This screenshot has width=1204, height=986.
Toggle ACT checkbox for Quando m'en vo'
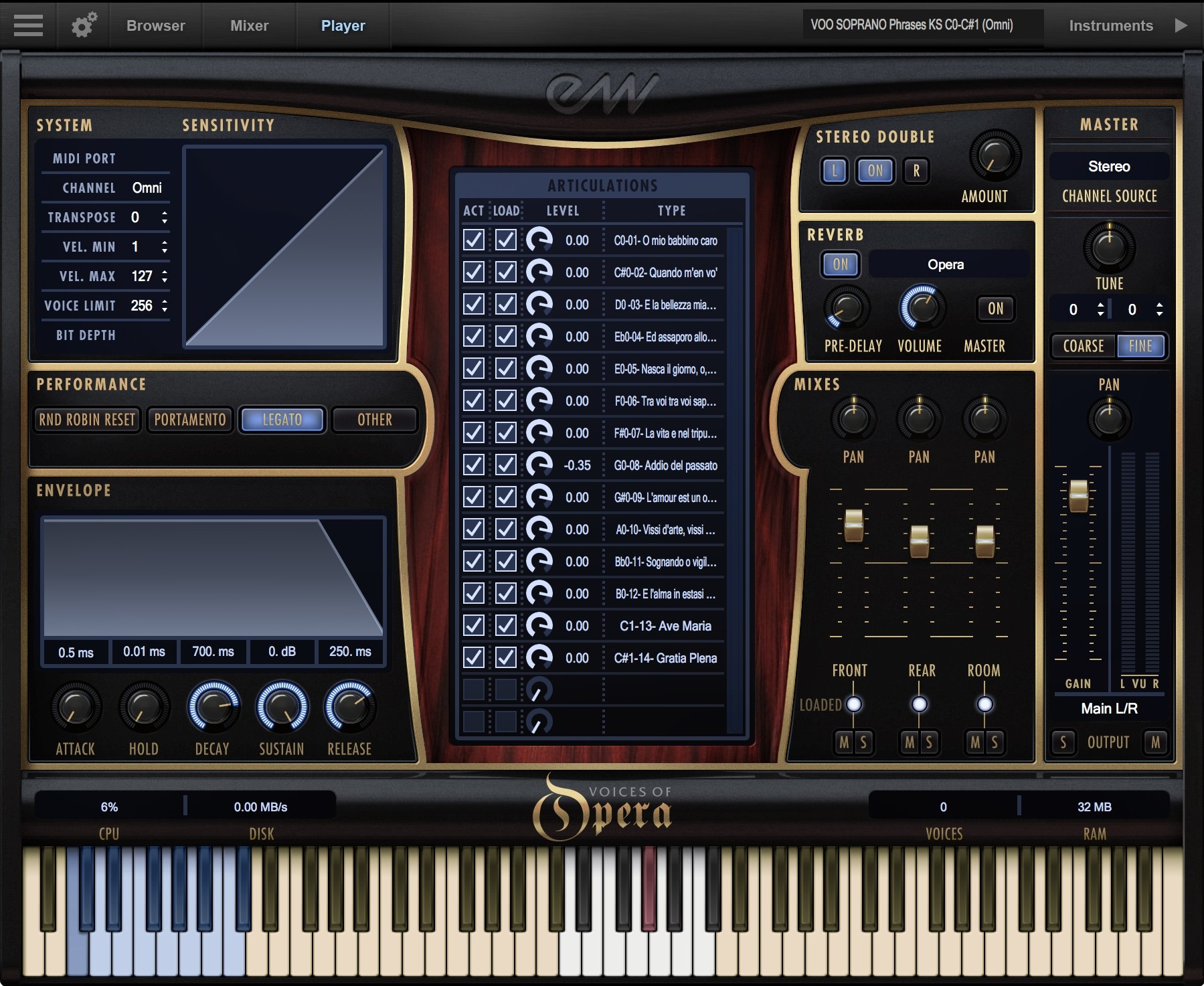[x=474, y=272]
